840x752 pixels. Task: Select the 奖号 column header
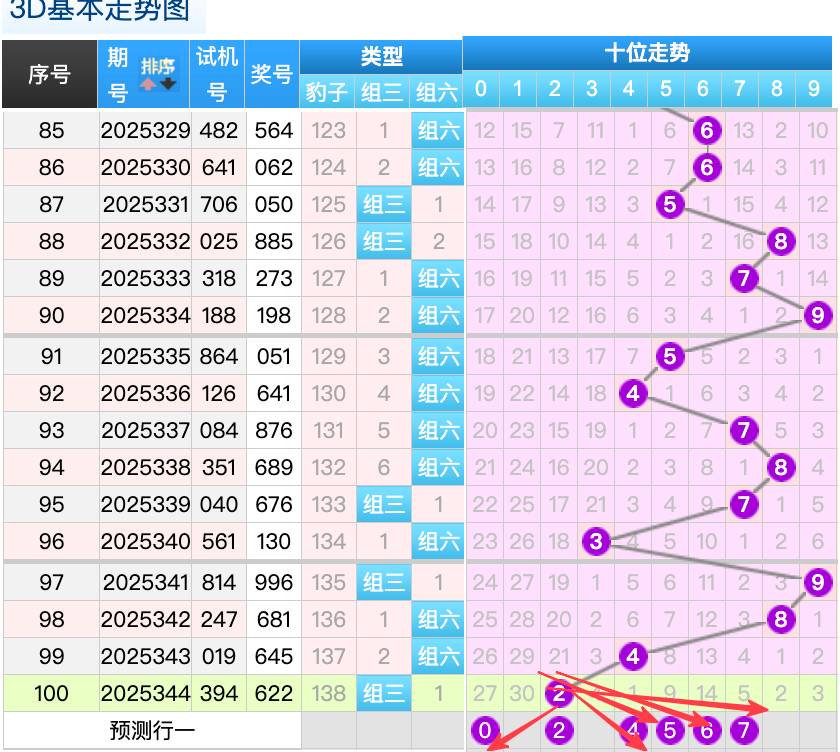[x=272, y=74]
